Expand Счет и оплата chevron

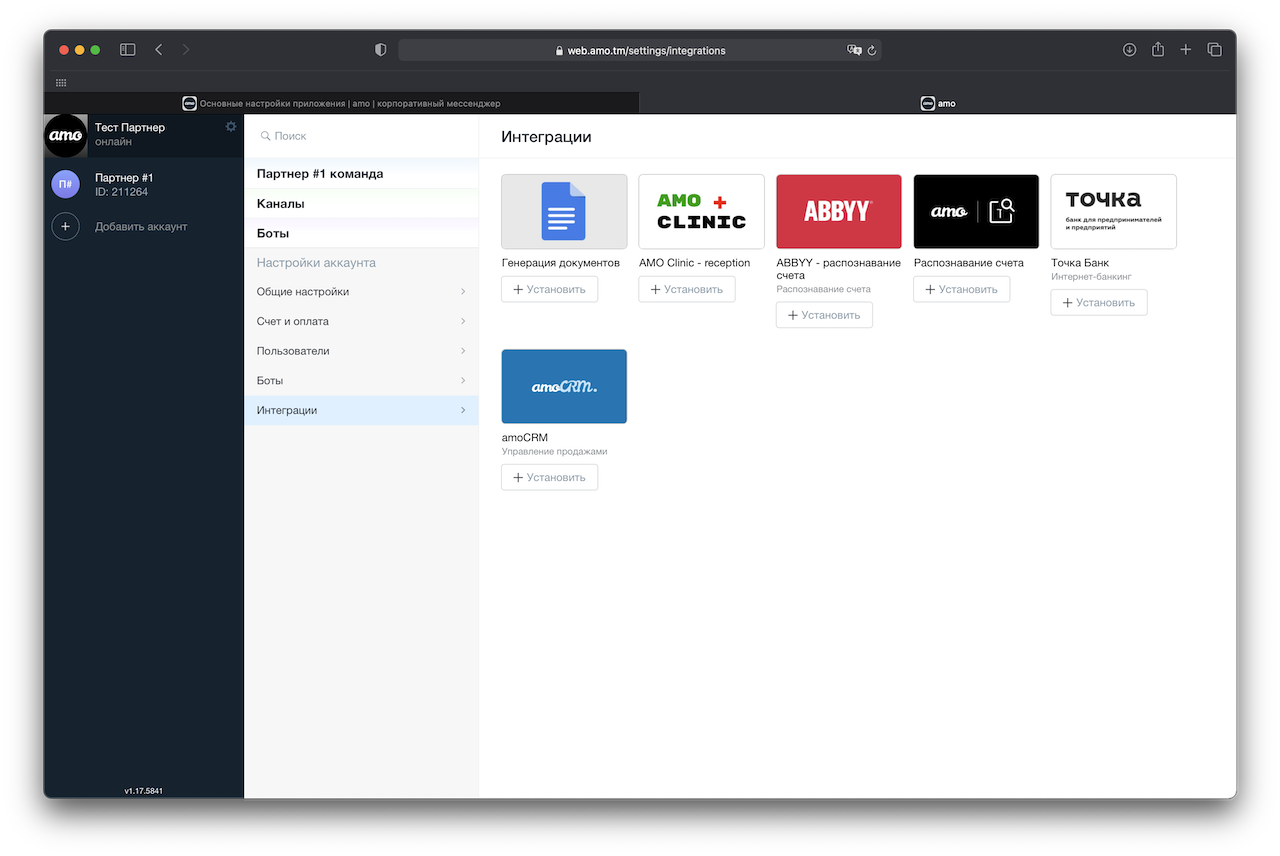click(x=463, y=322)
